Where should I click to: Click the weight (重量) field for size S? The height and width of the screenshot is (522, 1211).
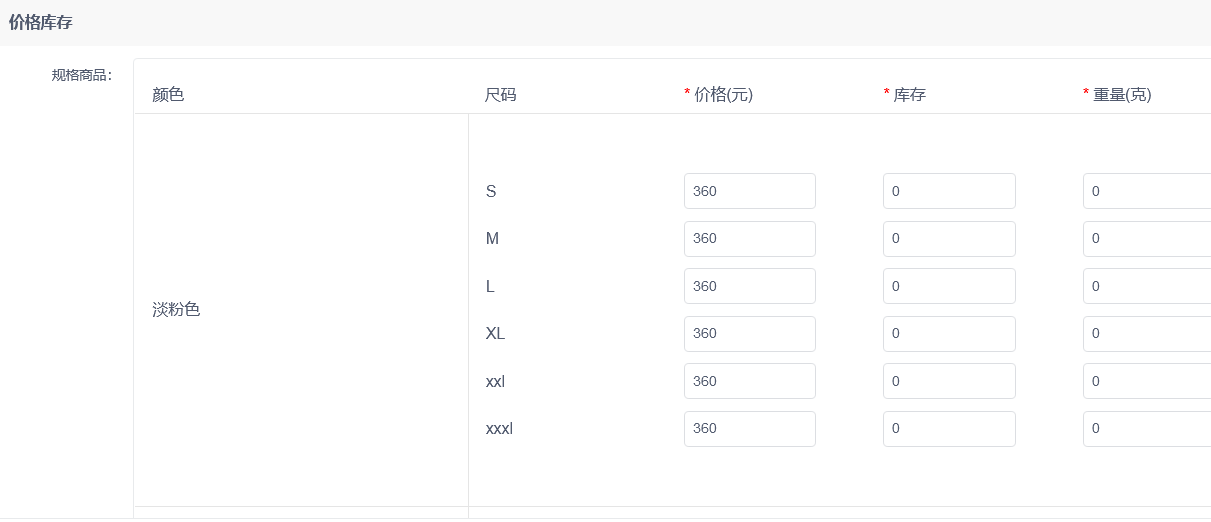(1146, 191)
